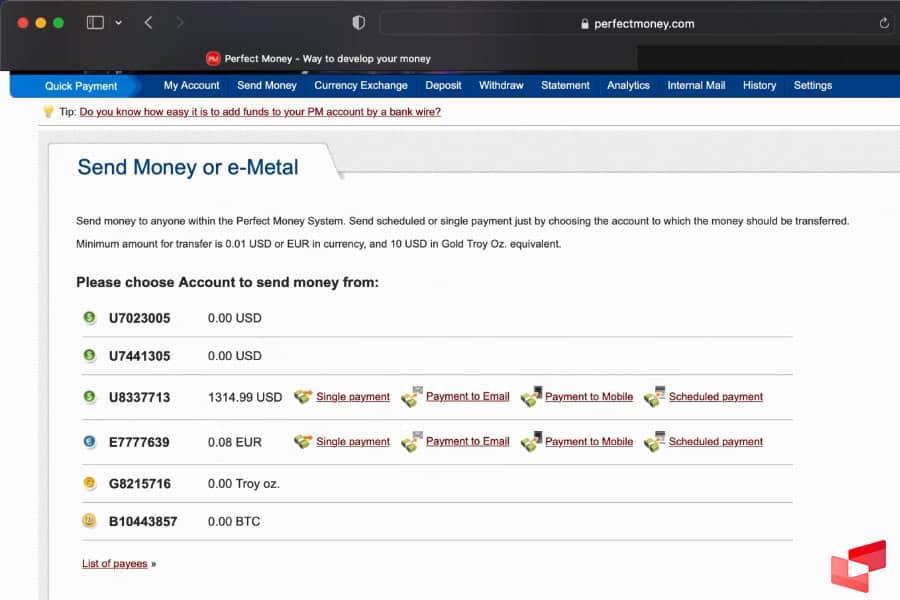The image size is (900, 600).
Task: Open Analytics in navigation bar
Action: click(629, 85)
